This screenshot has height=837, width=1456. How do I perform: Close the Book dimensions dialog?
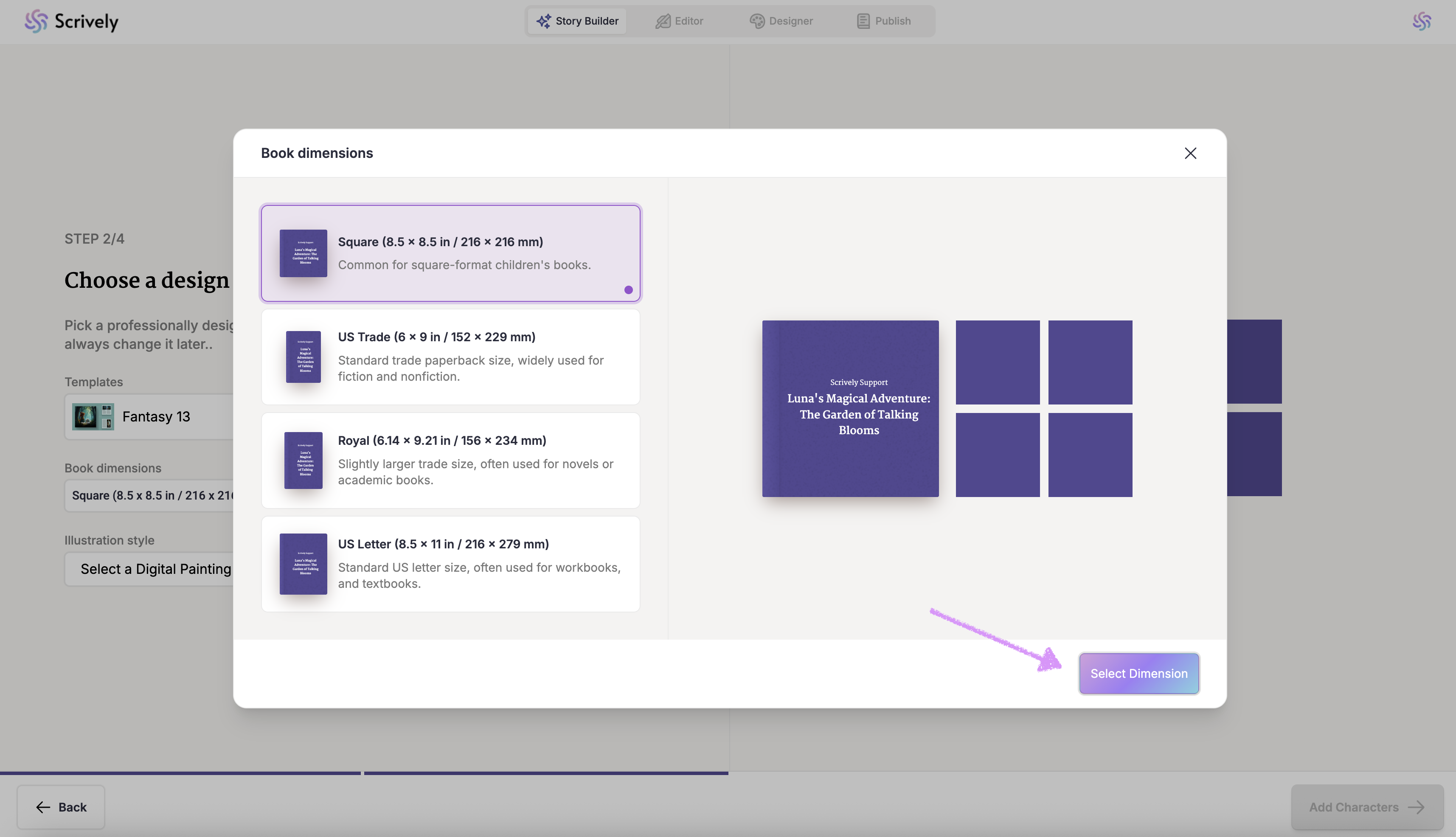(1190, 153)
